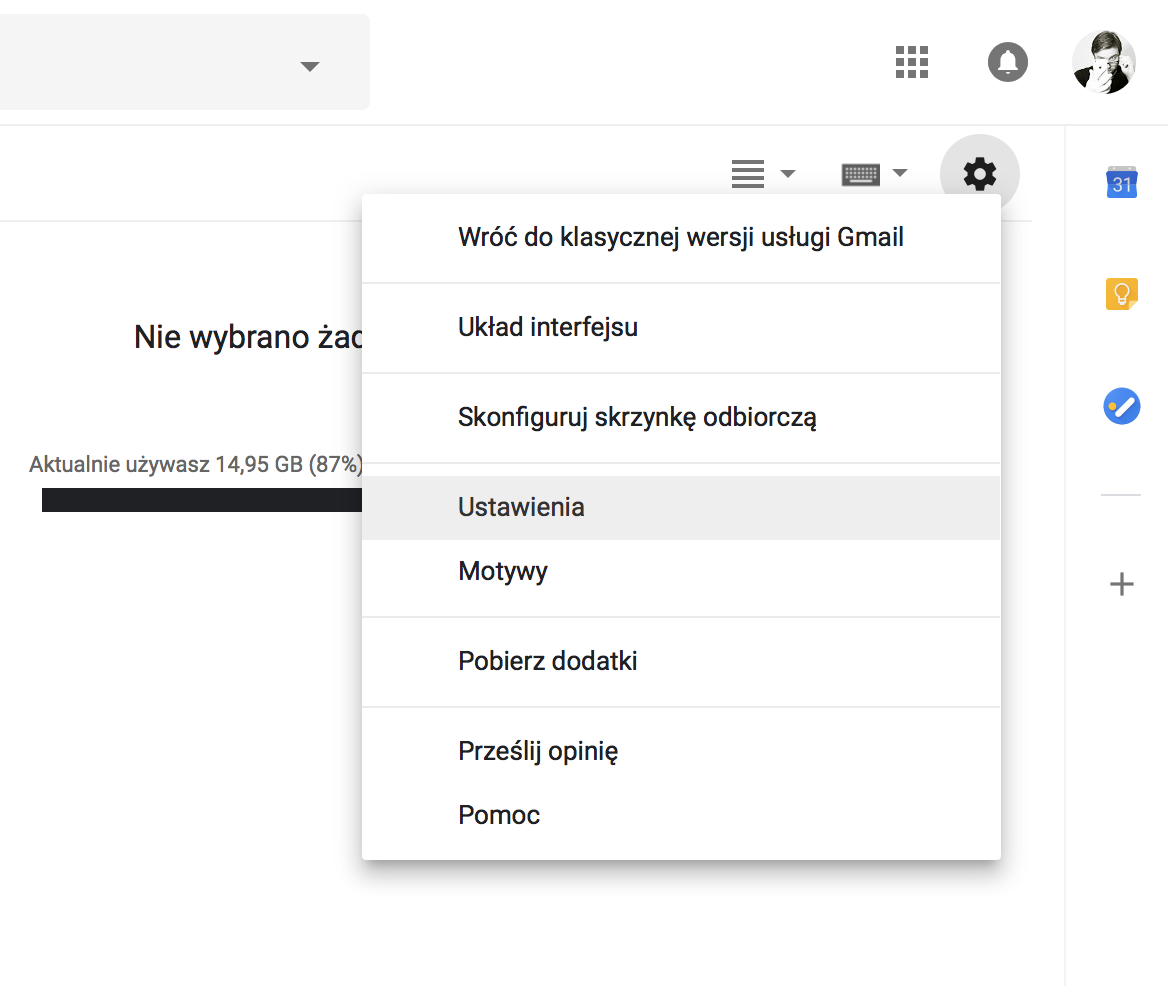Open 'Pomoc' from the menu
This screenshot has width=1168, height=986.
point(681,815)
